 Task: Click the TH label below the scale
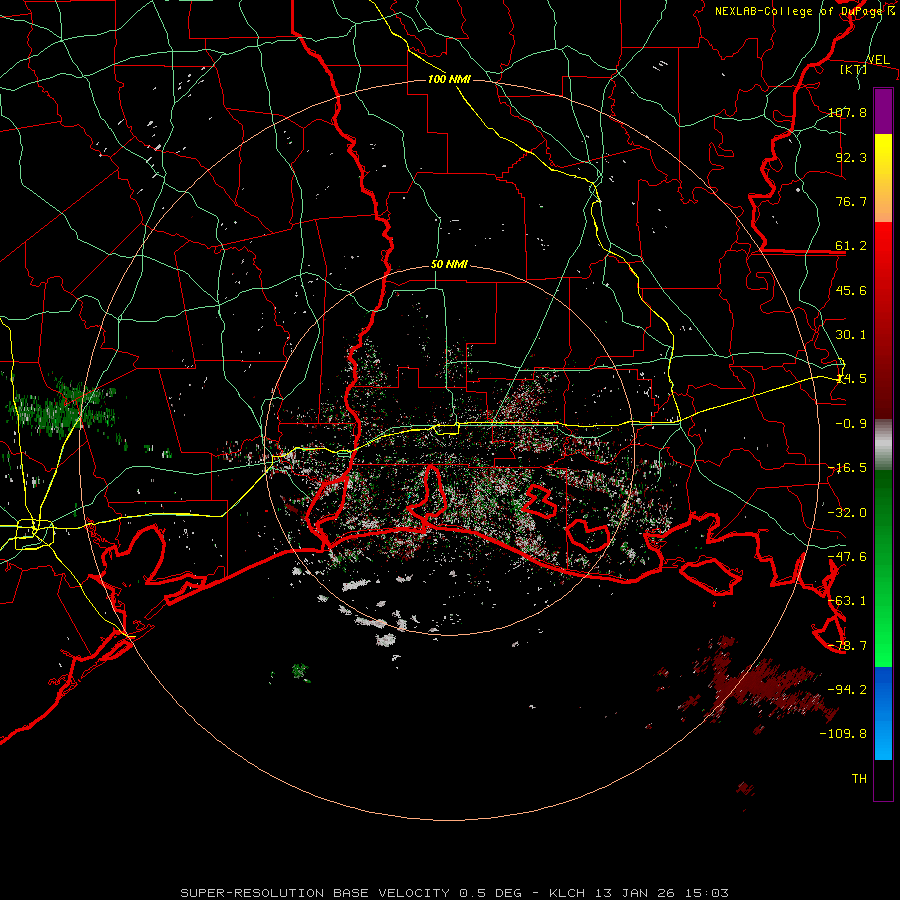(x=859, y=779)
